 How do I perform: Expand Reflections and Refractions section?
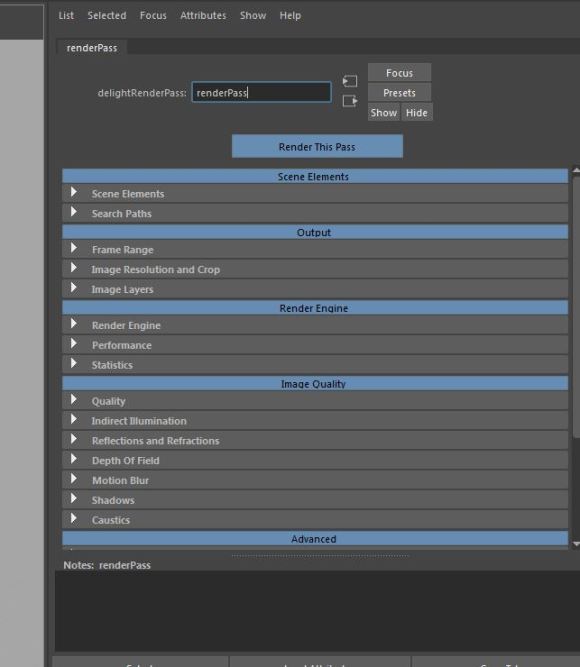(315, 440)
